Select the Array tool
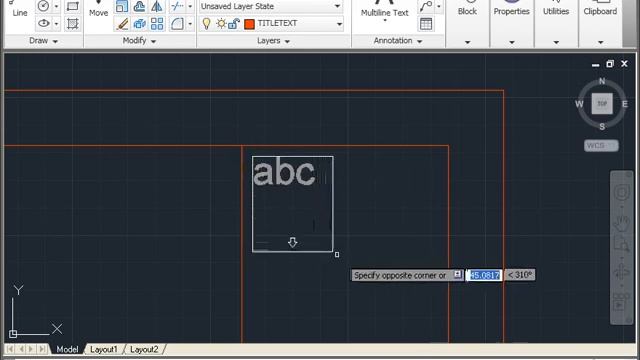The image size is (640, 360). click(x=157, y=24)
